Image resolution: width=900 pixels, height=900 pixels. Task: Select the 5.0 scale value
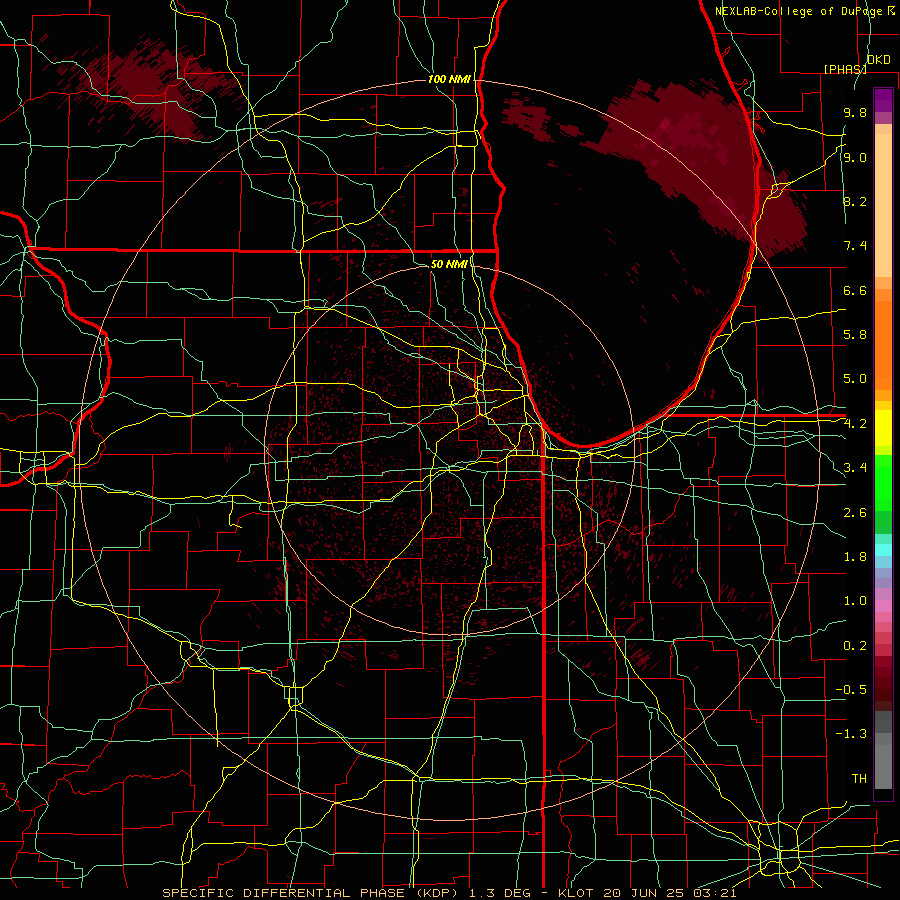(x=855, y=379)
